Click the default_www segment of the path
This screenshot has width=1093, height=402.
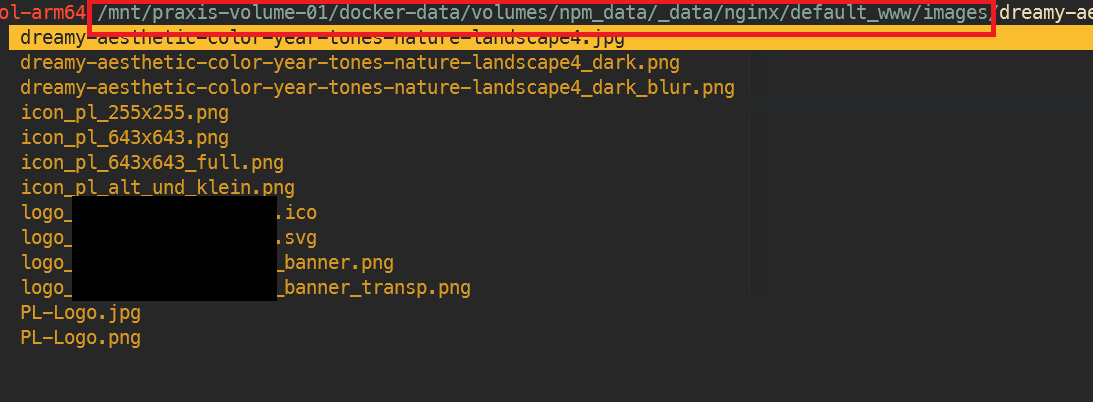840,13
